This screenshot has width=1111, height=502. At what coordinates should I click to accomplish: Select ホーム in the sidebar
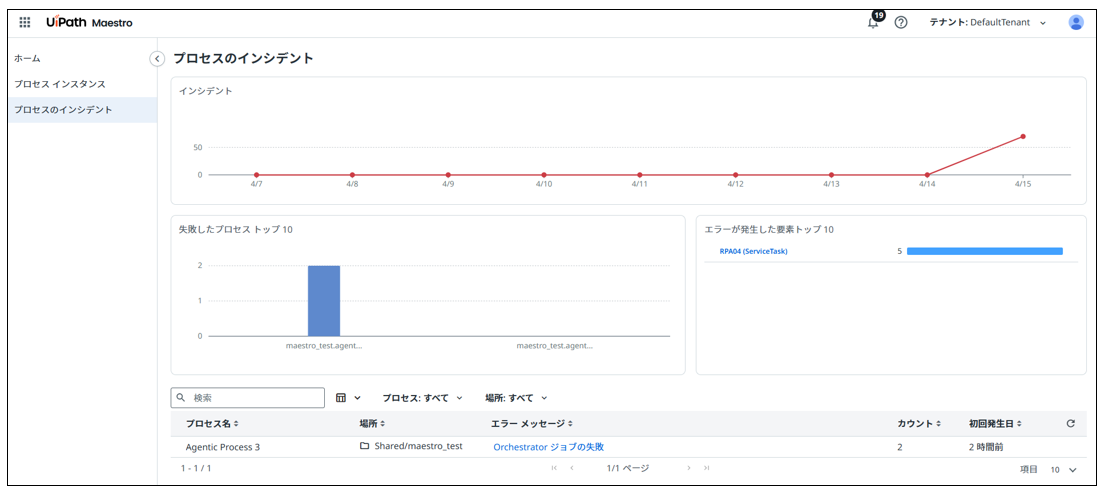(28, 59)
